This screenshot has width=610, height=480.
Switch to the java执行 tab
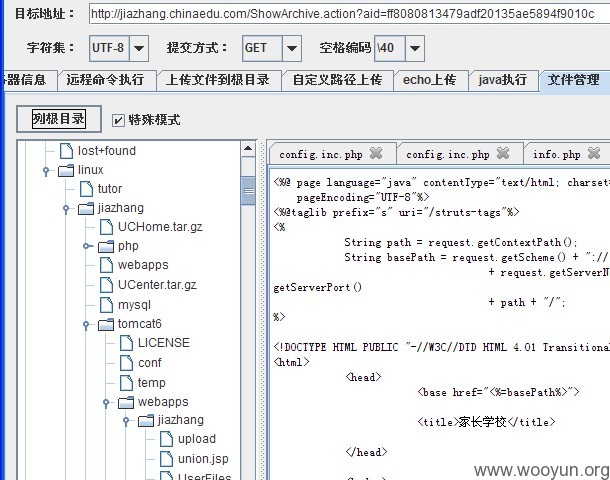coord(503,81)
